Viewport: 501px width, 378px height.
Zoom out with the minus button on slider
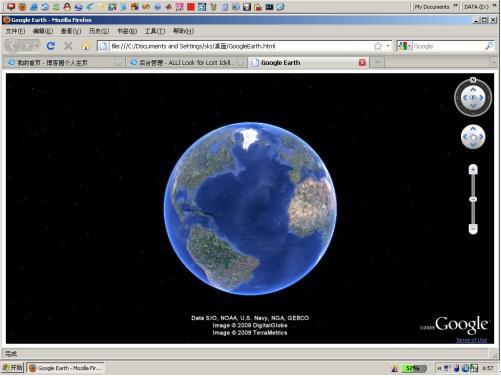pos(473,229)
